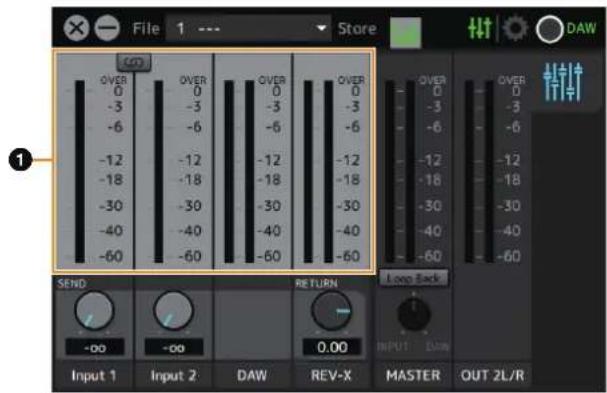This screenshot has width=607, height=393.
Task: Open the gear settings icon
Action: (515, 28)
